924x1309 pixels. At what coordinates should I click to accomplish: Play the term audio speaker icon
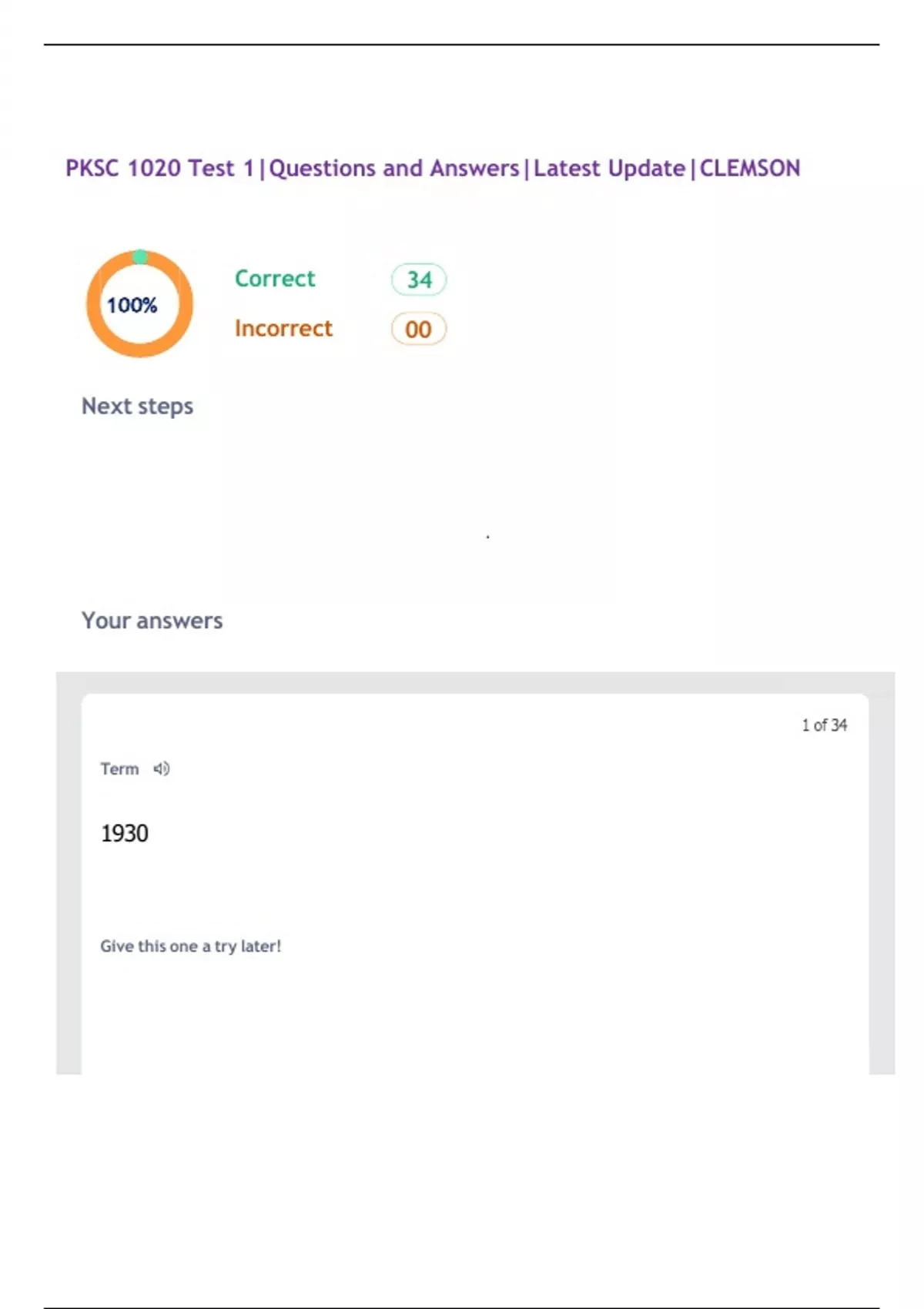tap(161, 768)
